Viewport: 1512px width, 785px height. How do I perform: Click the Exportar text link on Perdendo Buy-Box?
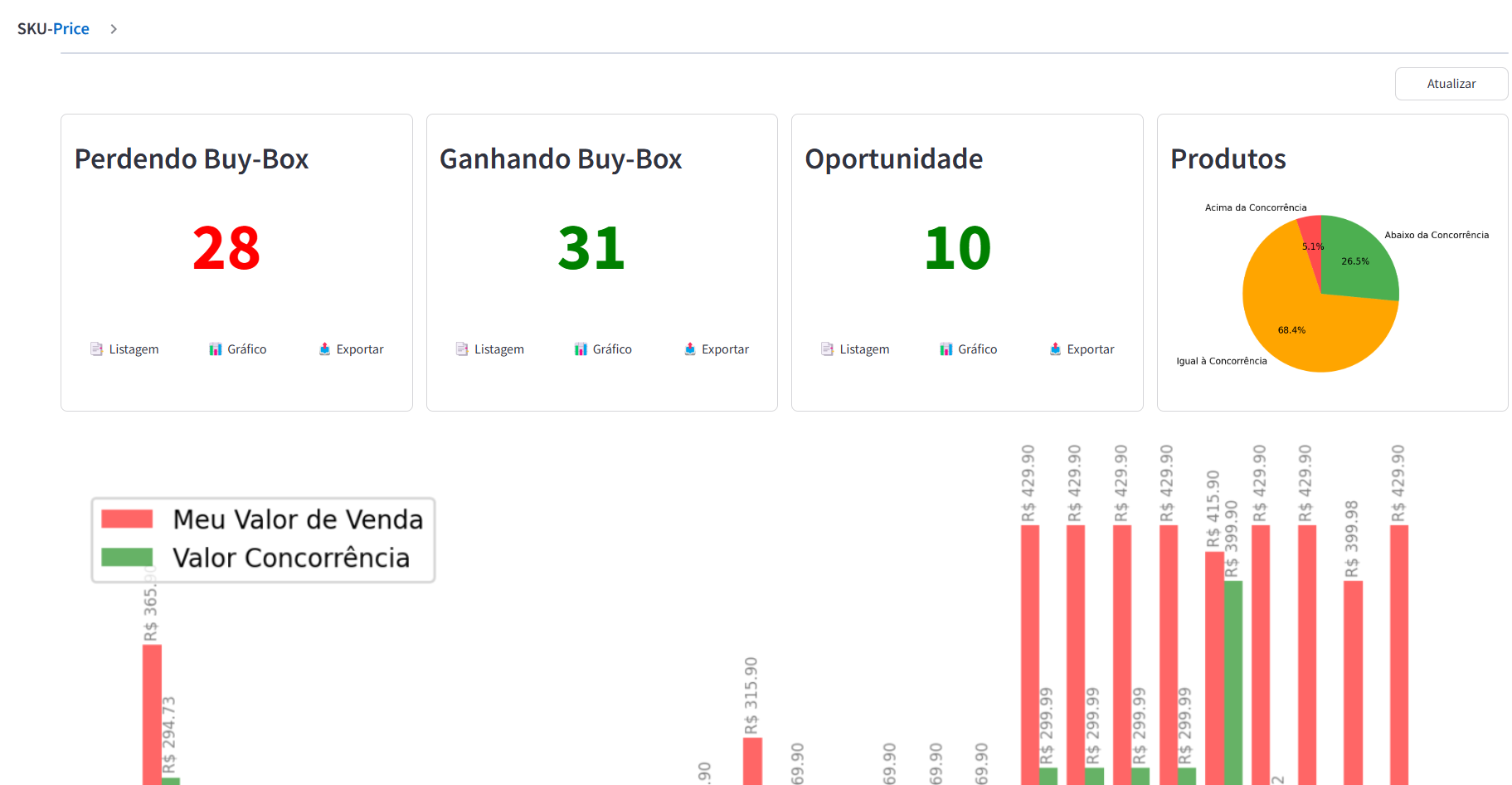[x=359, y=349]
